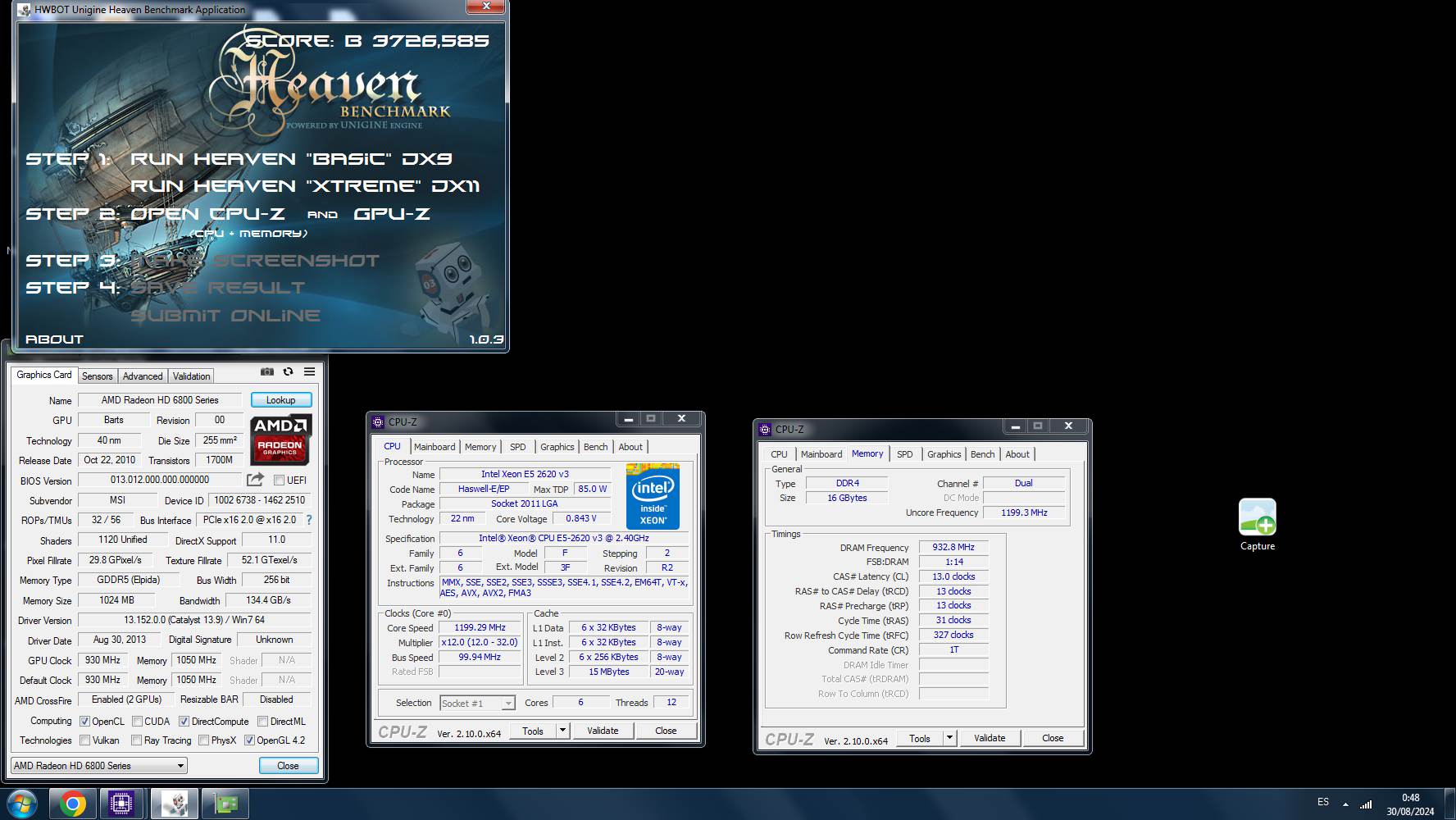Toggle PhysX checkbox
The height and width of the screenshot is (820, 1456).
click(x=203, y=740)
